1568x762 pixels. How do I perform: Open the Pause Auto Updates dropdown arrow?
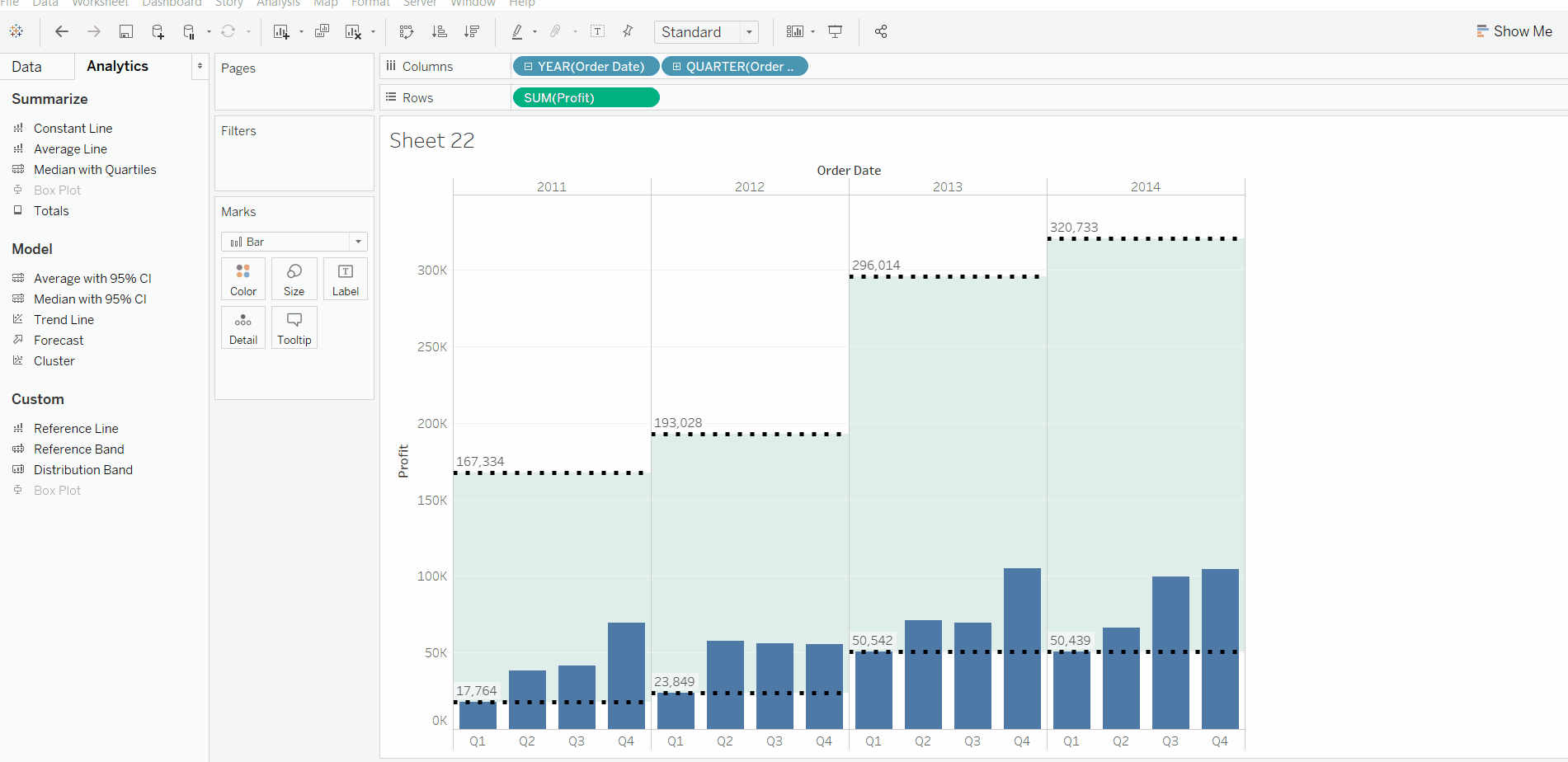(209, 32)
